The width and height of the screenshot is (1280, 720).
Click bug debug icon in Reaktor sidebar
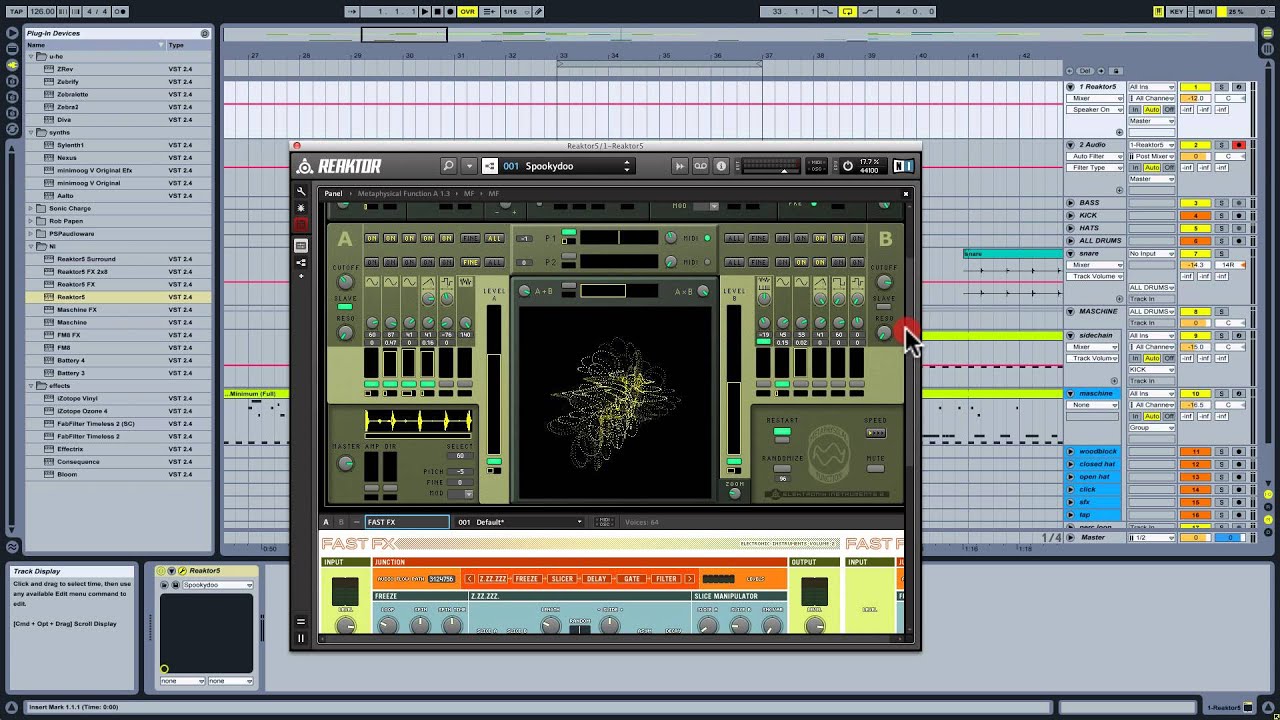(x=301, y=208)
